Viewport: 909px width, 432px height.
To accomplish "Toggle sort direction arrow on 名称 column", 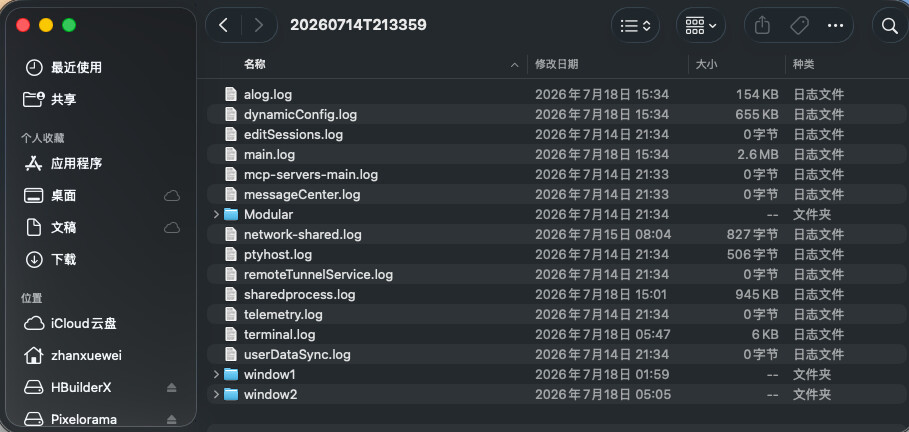I will (514, 65).
